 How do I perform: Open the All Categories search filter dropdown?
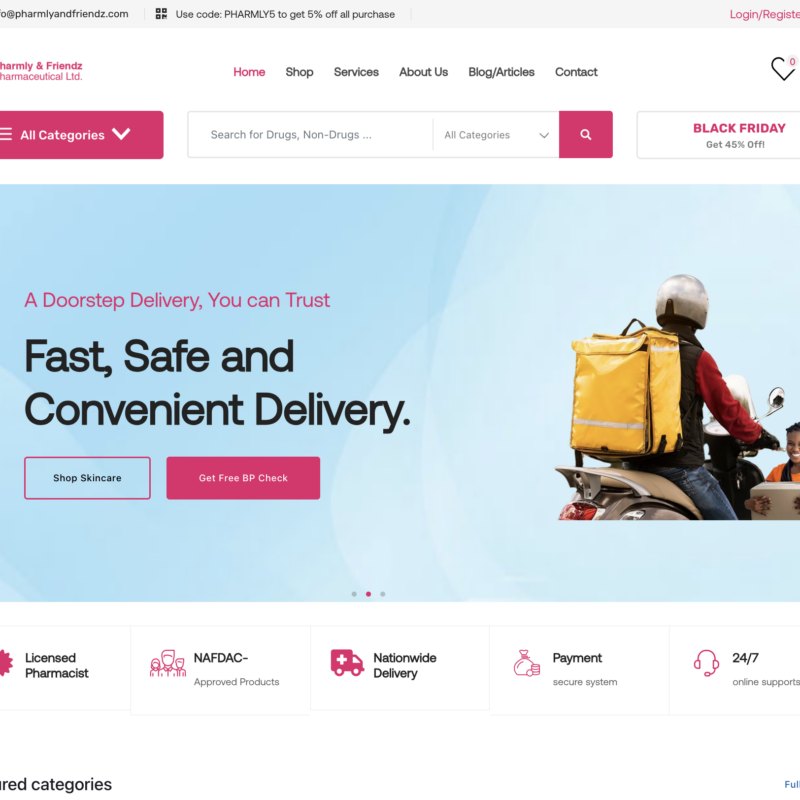point(496,135)
